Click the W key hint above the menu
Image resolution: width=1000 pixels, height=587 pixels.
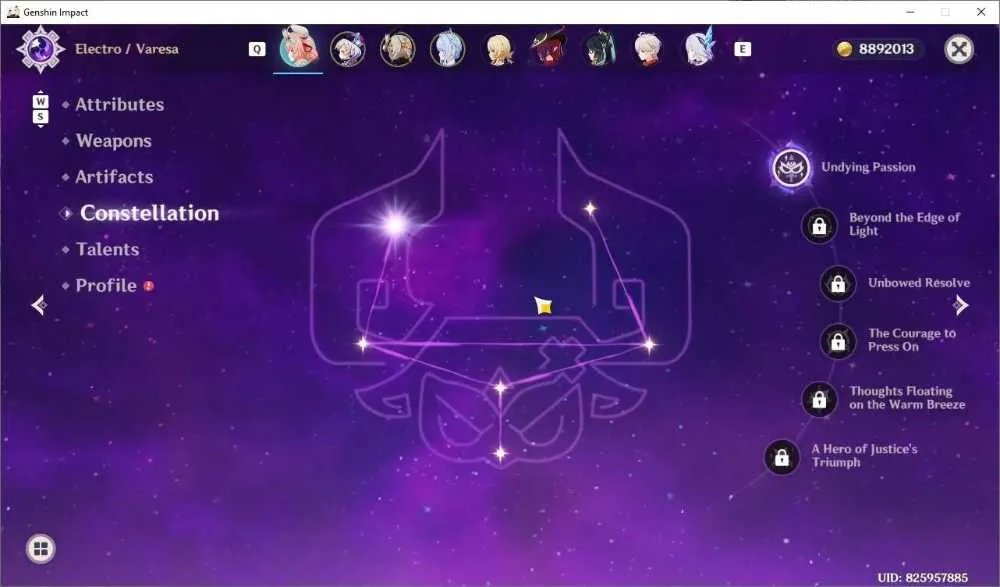click(x=40, y=101)
